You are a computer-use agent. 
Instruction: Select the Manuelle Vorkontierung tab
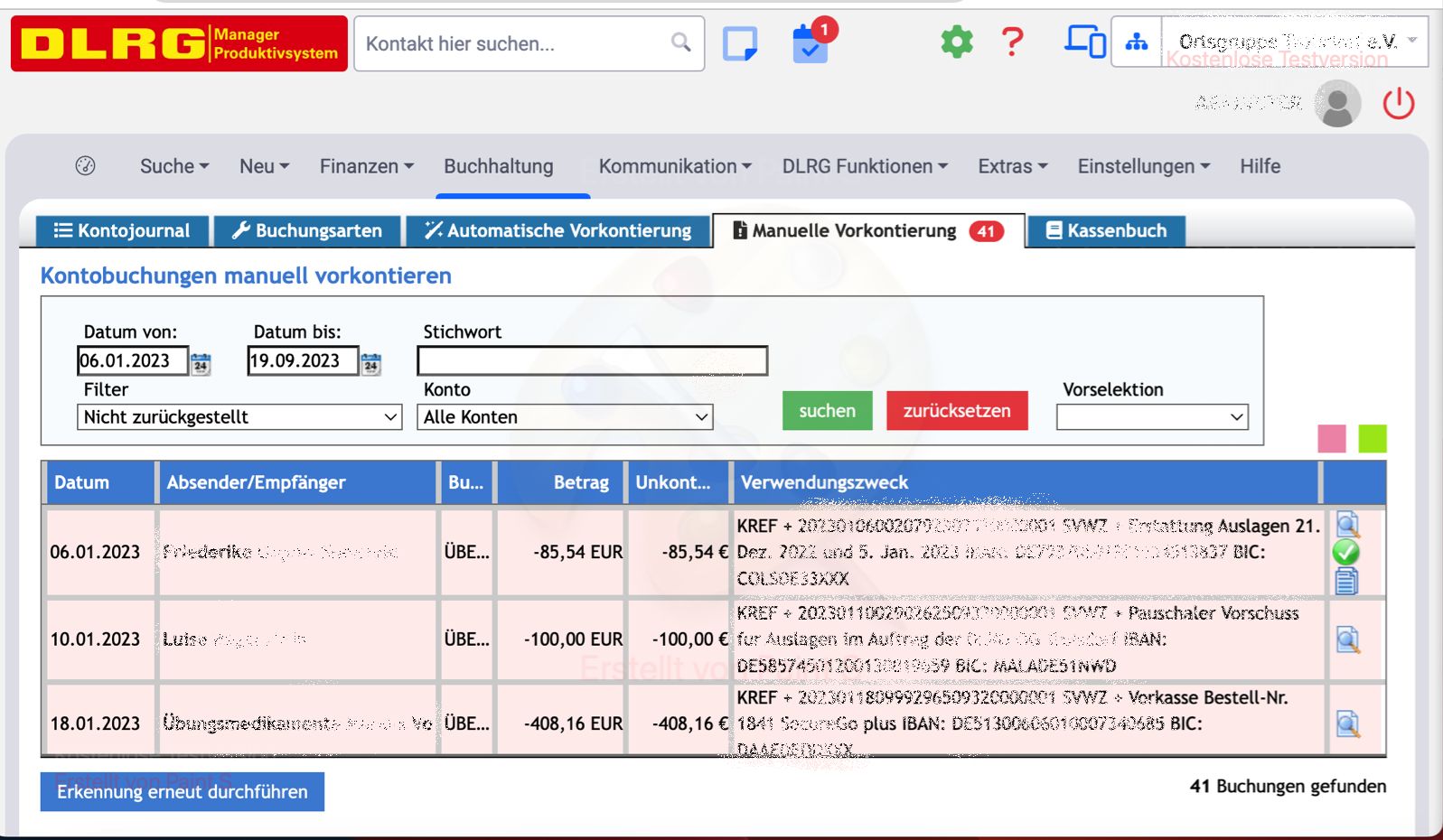(868, 230)
